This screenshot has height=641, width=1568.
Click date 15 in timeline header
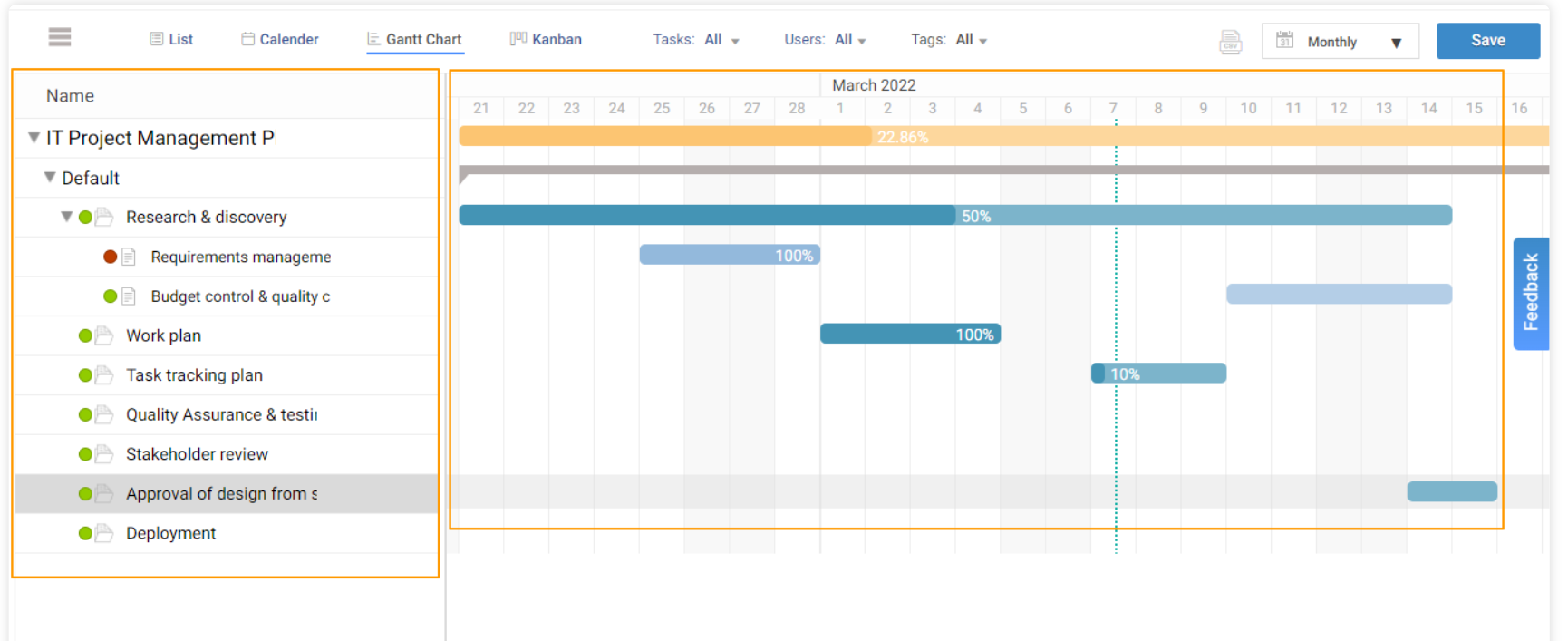pyautogui.click(x=1474, y=108)
